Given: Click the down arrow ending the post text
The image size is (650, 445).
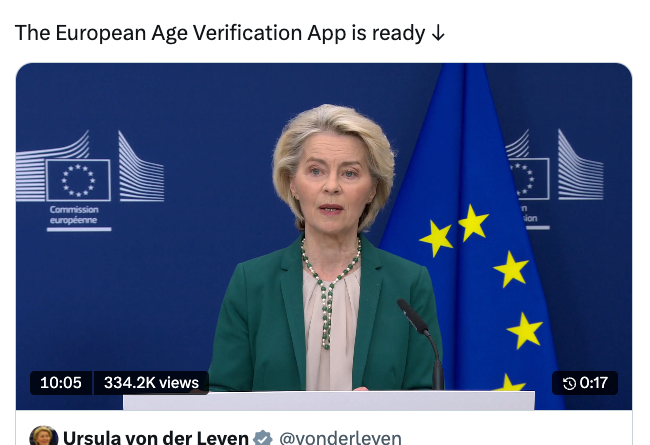Looking at the screenshot, I should coord(438,34).
